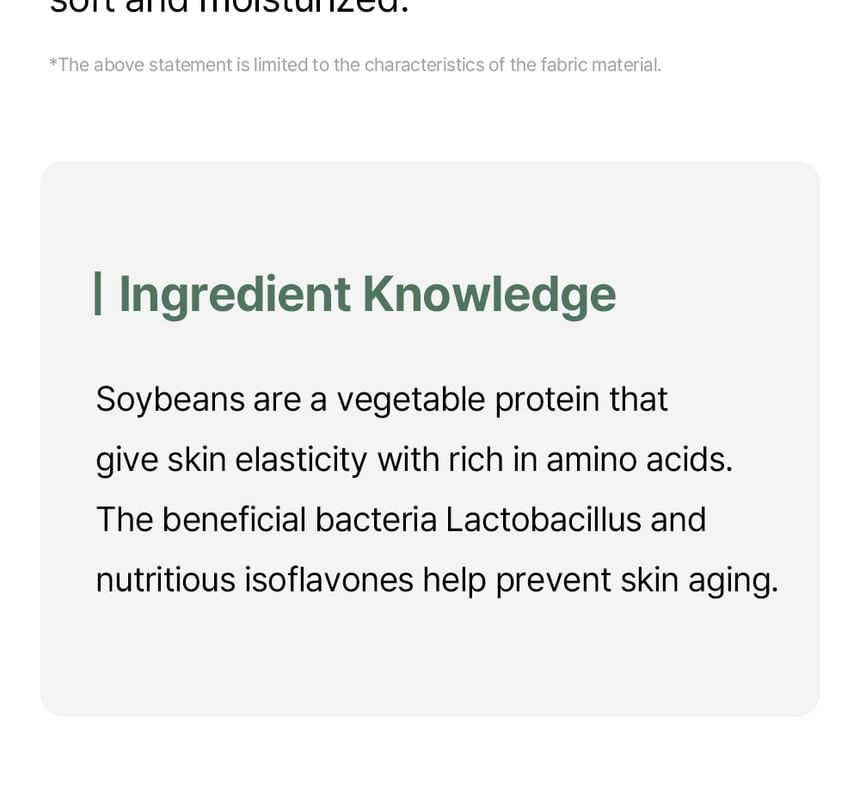Click the cut-off "soft and moisturized" text
This screenshot has width=860, height=804.
click(x=230, y=8)
